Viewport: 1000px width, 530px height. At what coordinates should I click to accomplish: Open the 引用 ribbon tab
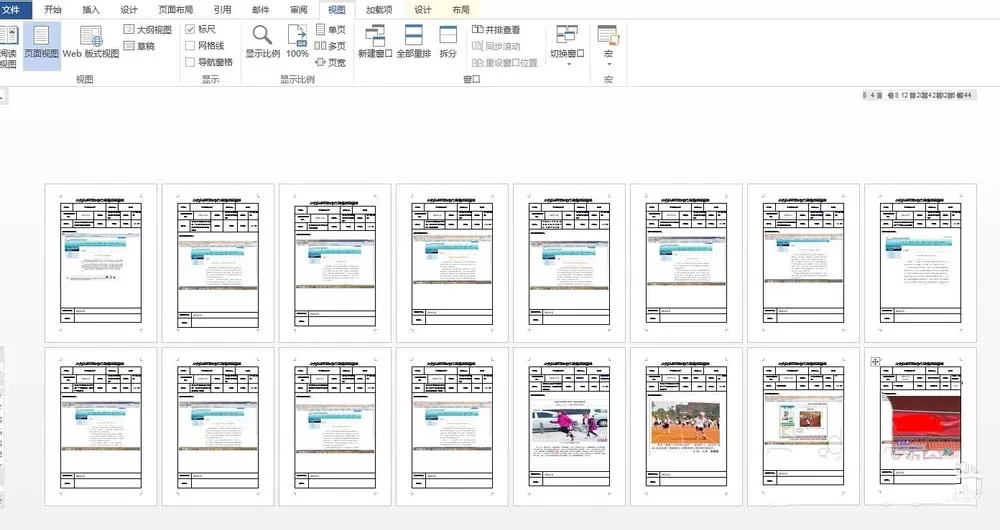click(223, 10)
